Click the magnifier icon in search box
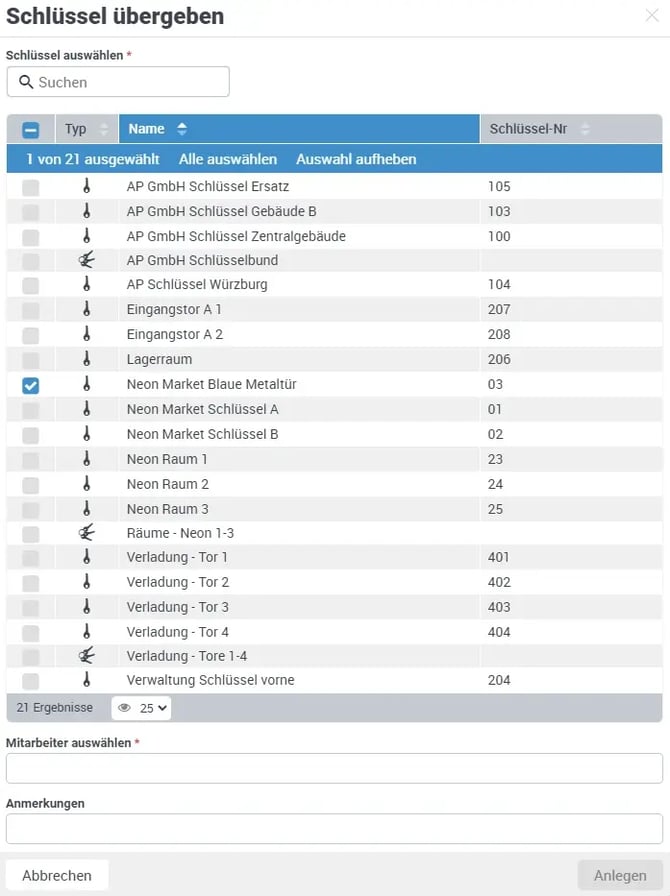The height and width of the screenshot is (896, 670). coord(26,82)
